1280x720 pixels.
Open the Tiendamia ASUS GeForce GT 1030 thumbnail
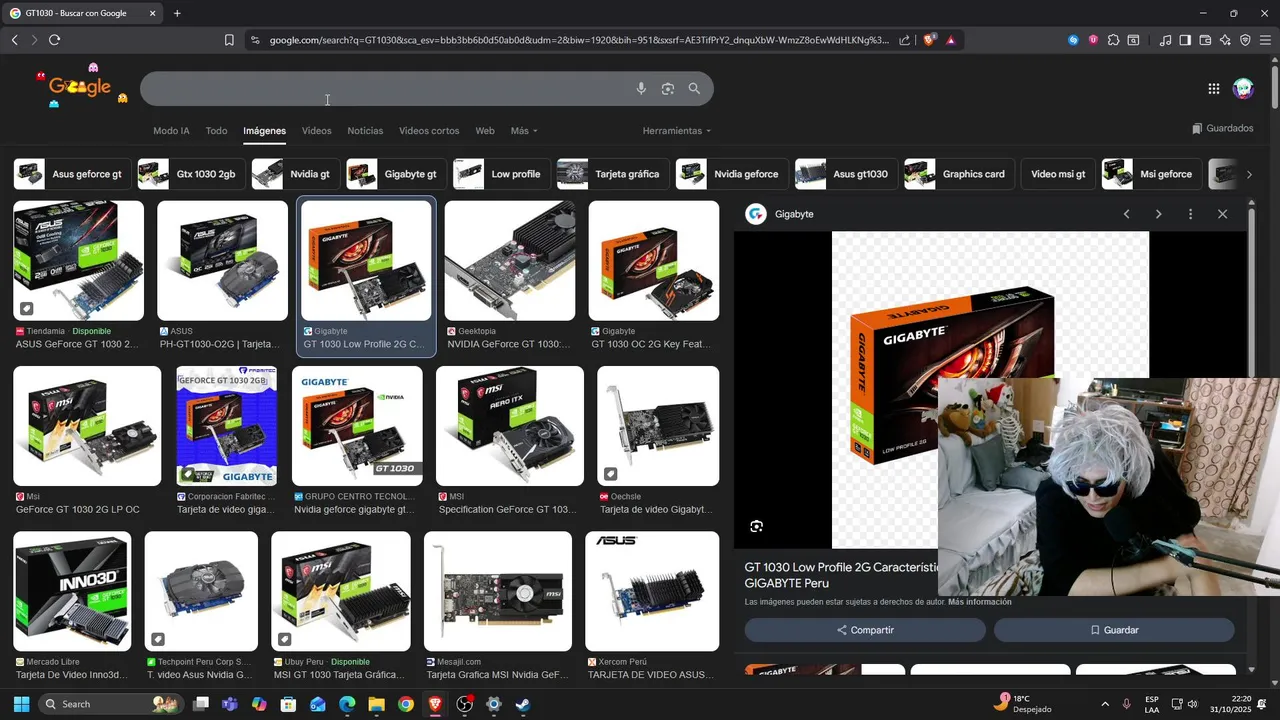[x=78, y=260]
